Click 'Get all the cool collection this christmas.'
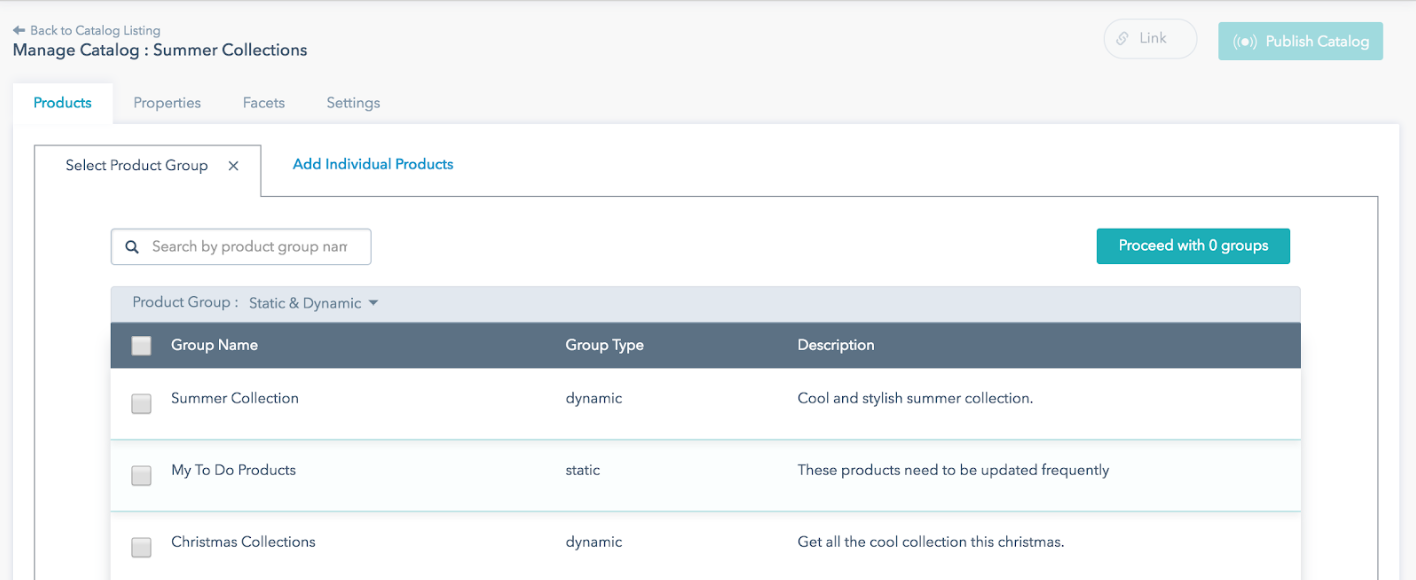This screenshot has width=1416, height=580. 931,542
